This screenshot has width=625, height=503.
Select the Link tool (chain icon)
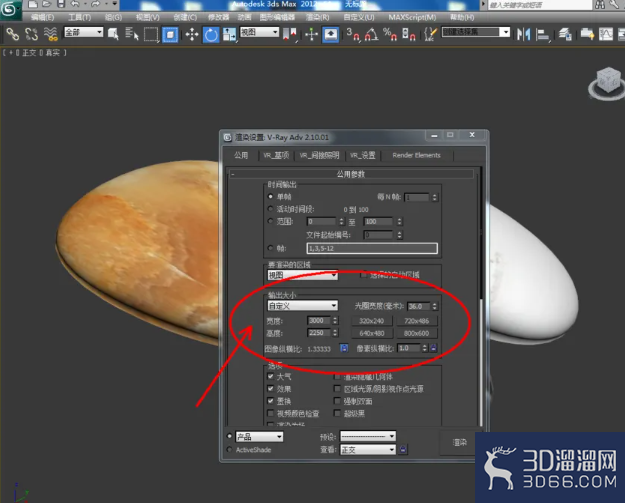(x=12, y=34)
